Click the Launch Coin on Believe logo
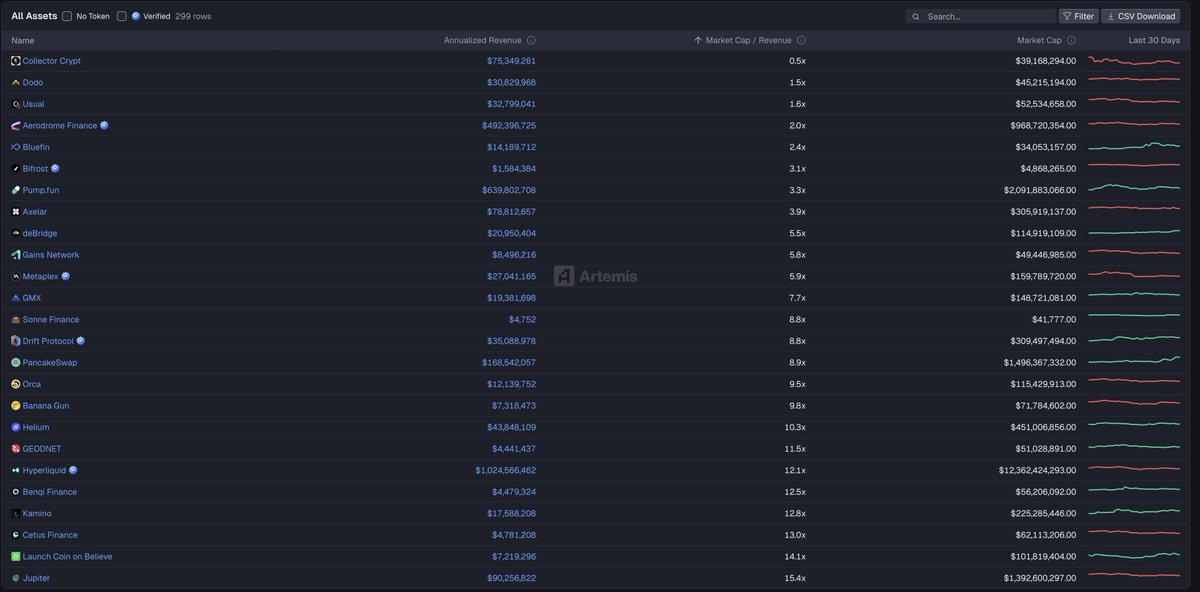The height and width of the screenshot is (592, 1200). 15,556
